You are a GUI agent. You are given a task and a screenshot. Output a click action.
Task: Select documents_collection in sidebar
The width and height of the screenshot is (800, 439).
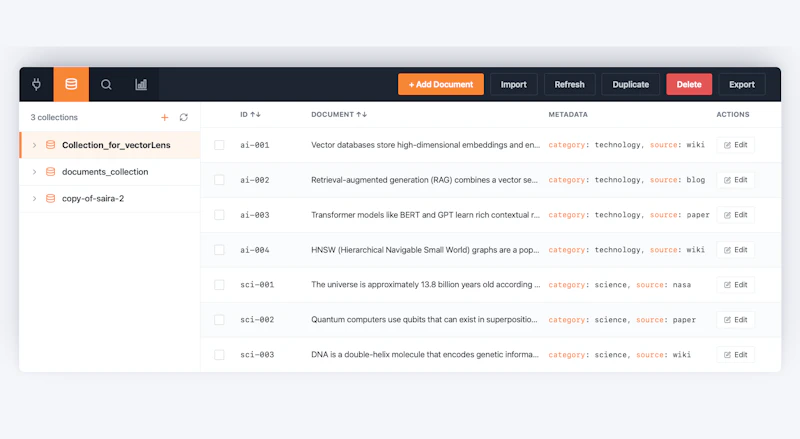(x=110, y=172)
